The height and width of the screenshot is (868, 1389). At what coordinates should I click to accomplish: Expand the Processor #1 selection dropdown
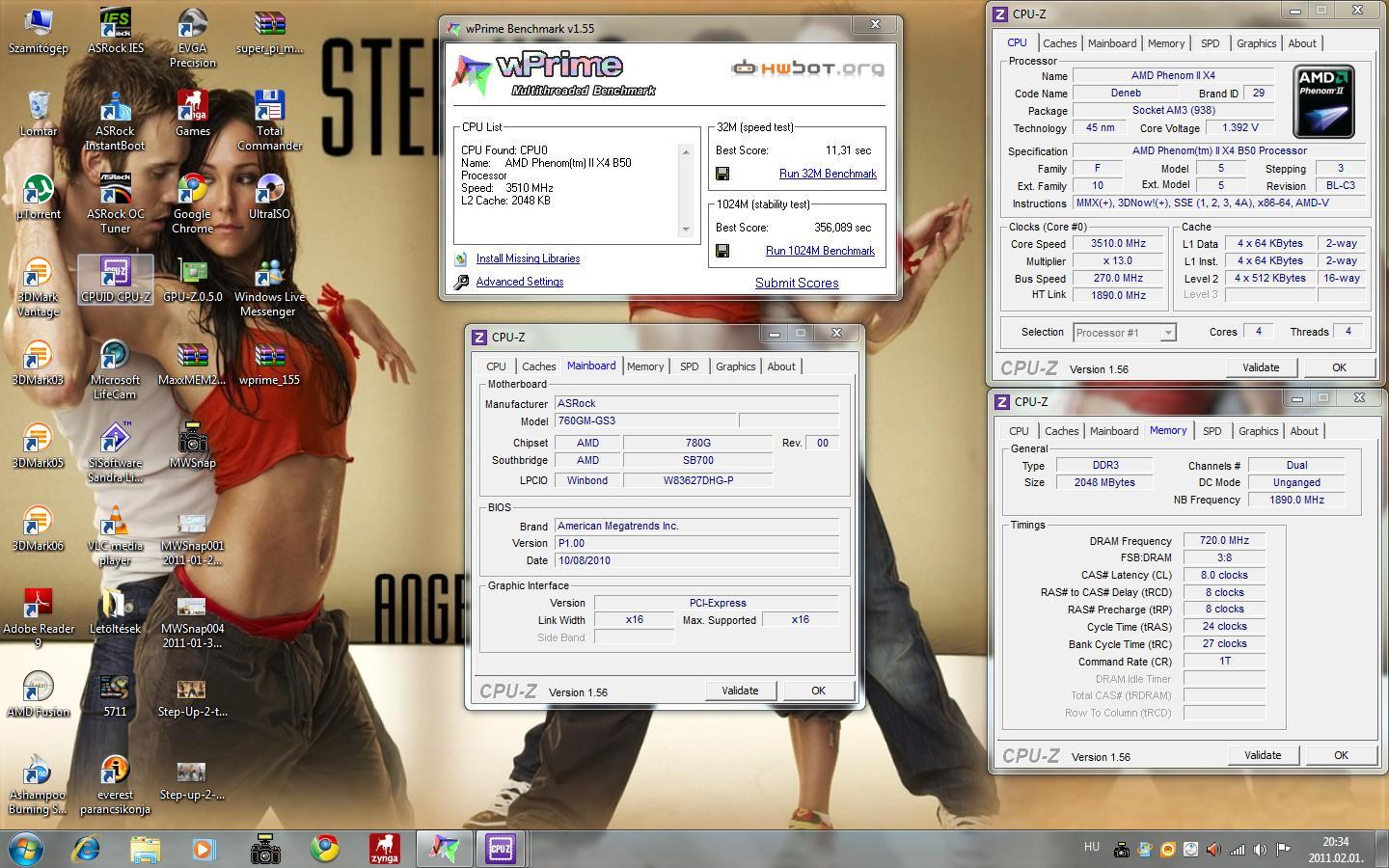[x=1167, y=333]
